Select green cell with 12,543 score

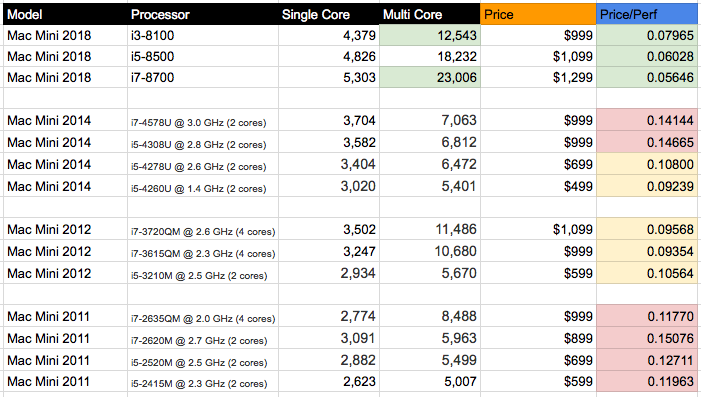(430, 35)
